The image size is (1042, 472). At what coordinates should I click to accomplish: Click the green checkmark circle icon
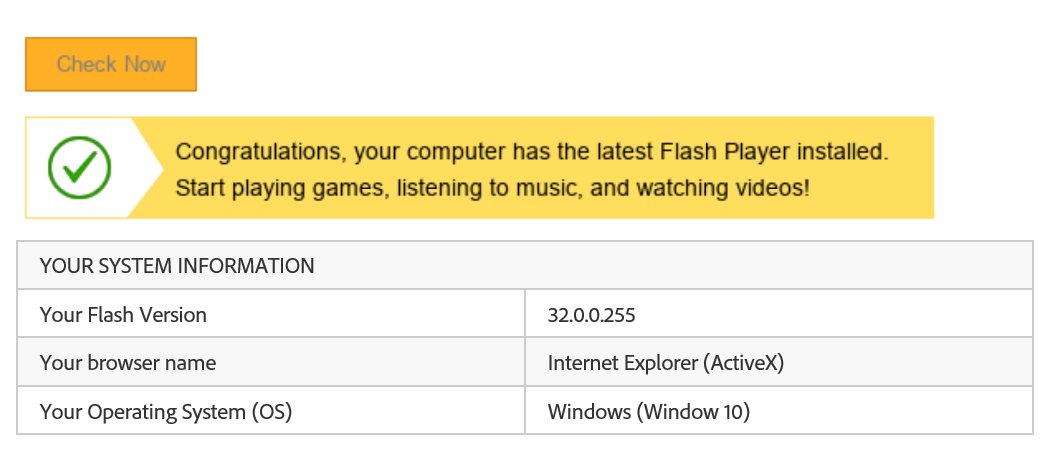79,168
